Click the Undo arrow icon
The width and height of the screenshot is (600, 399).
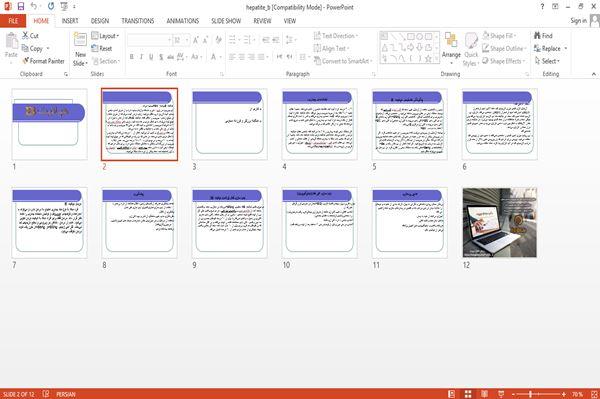[34, 6]
